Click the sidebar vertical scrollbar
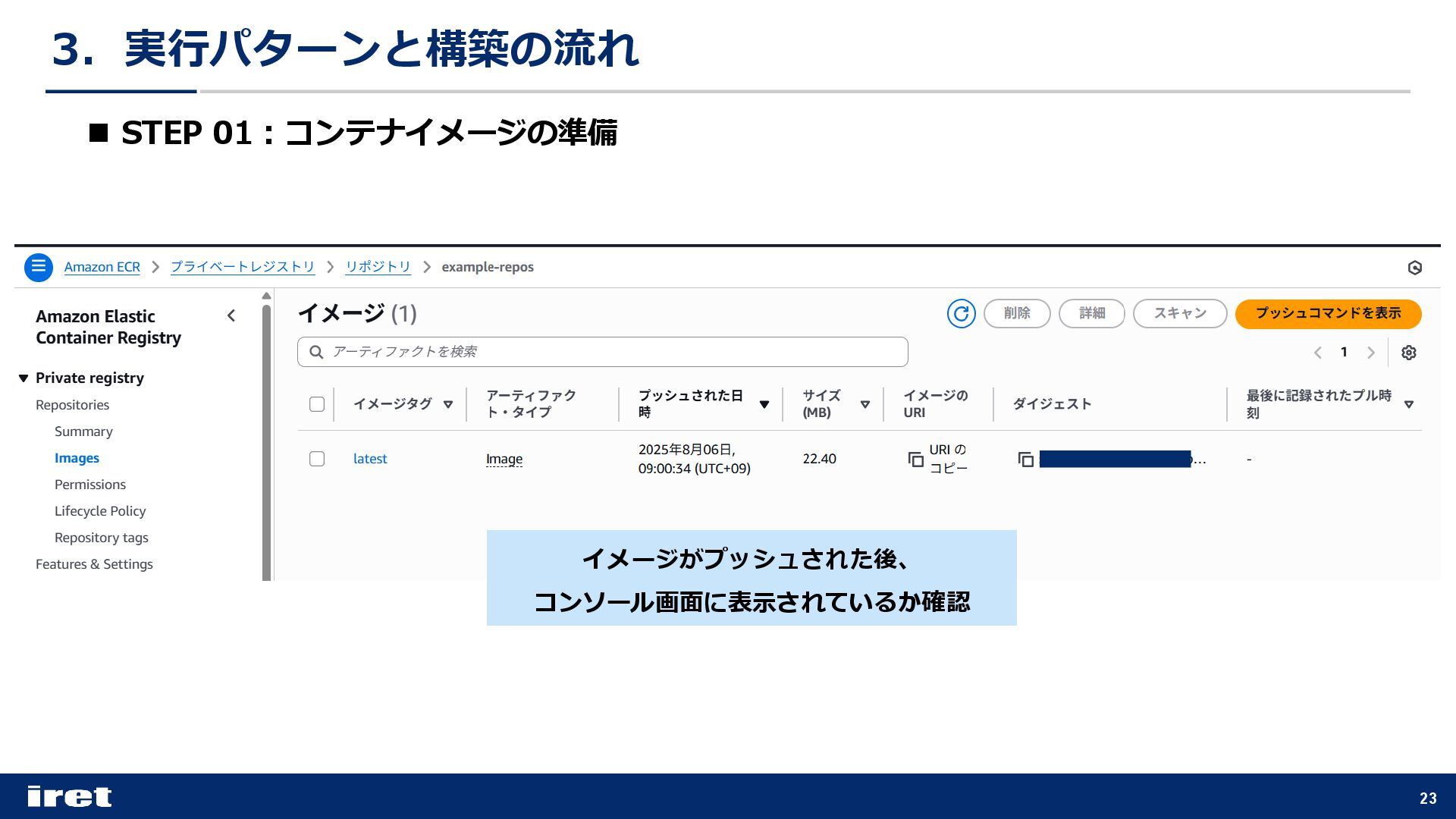 267,443
